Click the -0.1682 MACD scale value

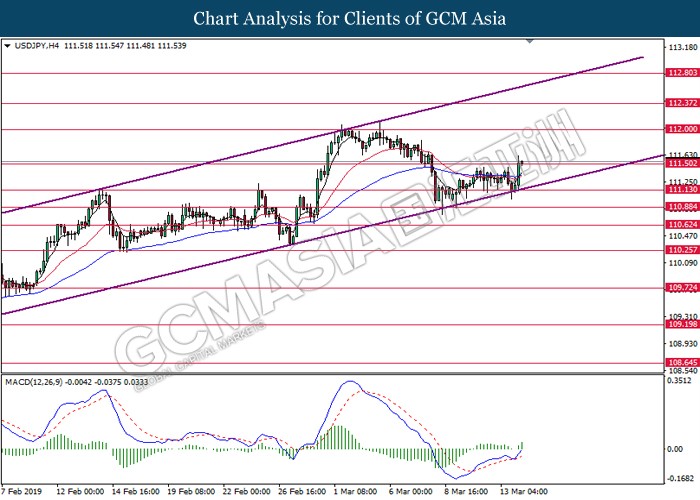680,479
